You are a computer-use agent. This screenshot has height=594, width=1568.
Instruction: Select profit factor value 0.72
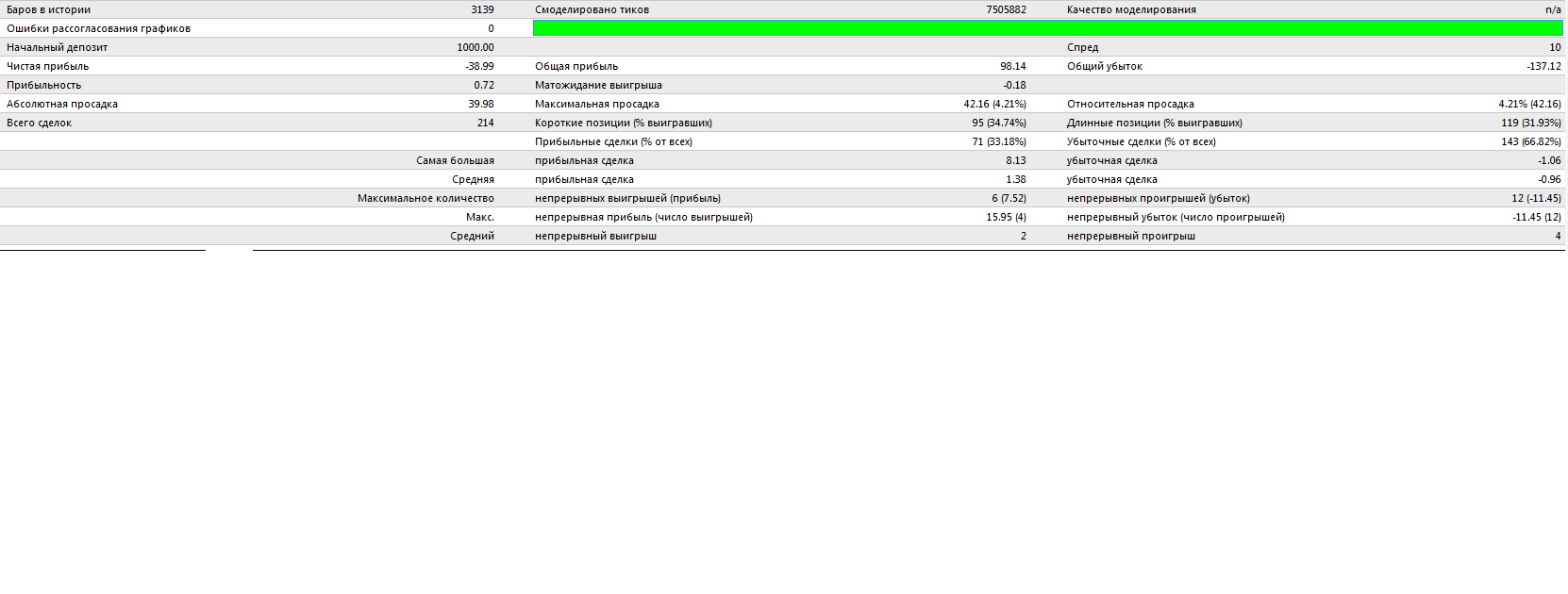[484, 85]
